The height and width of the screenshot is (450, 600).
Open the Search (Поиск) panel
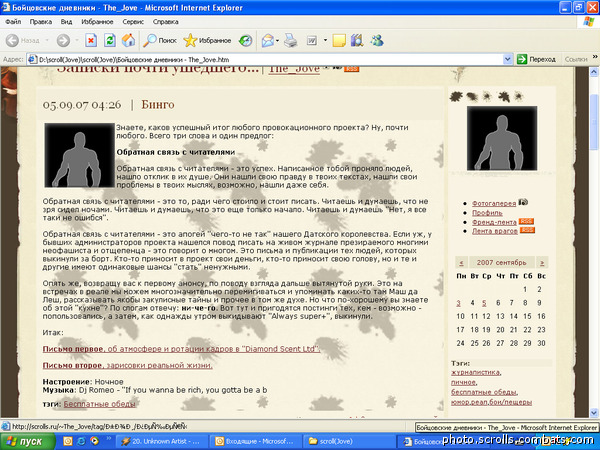(160, 40)
